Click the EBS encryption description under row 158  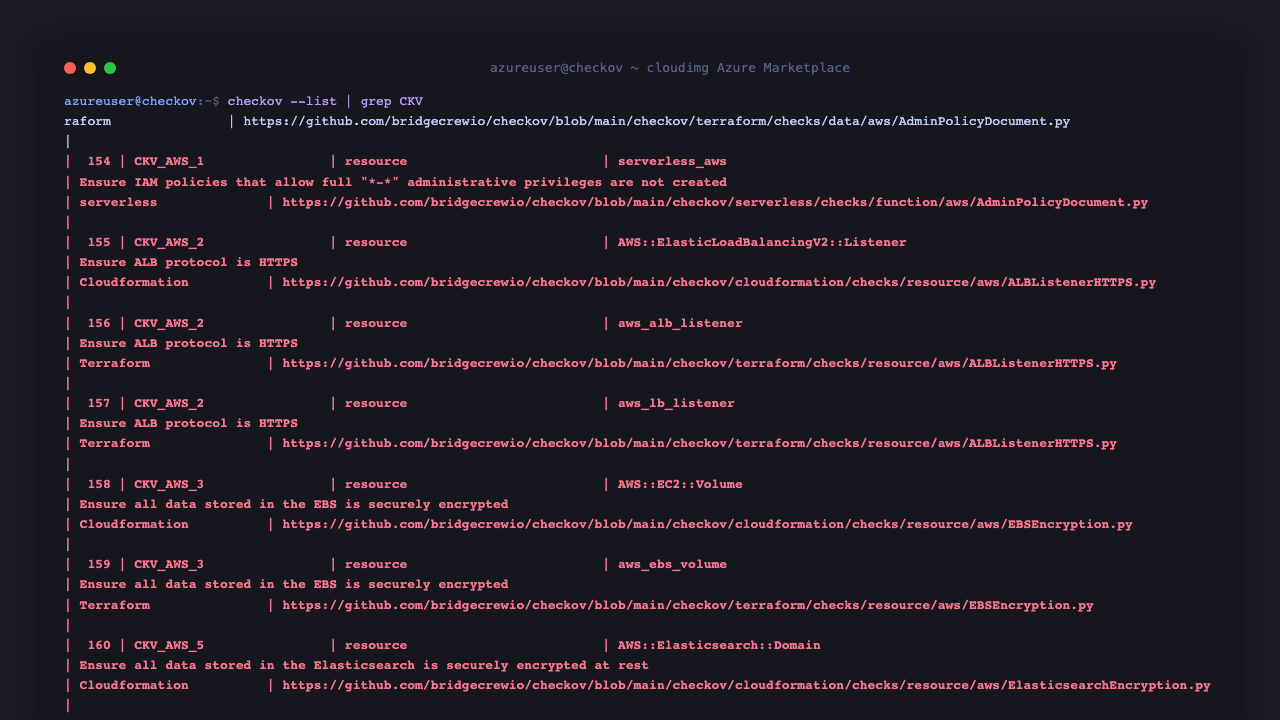pyautogui.click(x=294, y=504)
